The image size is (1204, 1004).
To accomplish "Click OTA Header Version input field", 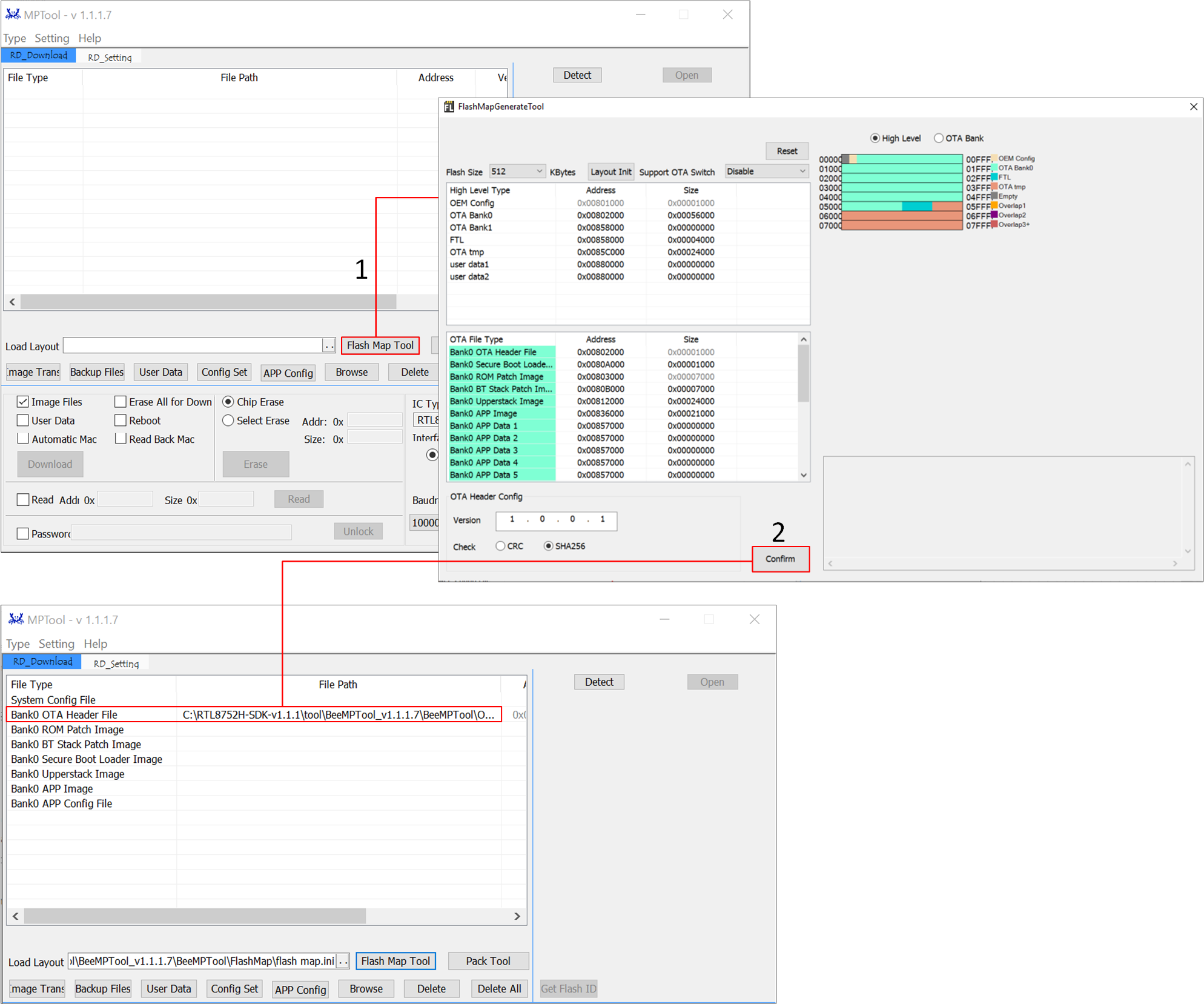I will click(556, 520).
